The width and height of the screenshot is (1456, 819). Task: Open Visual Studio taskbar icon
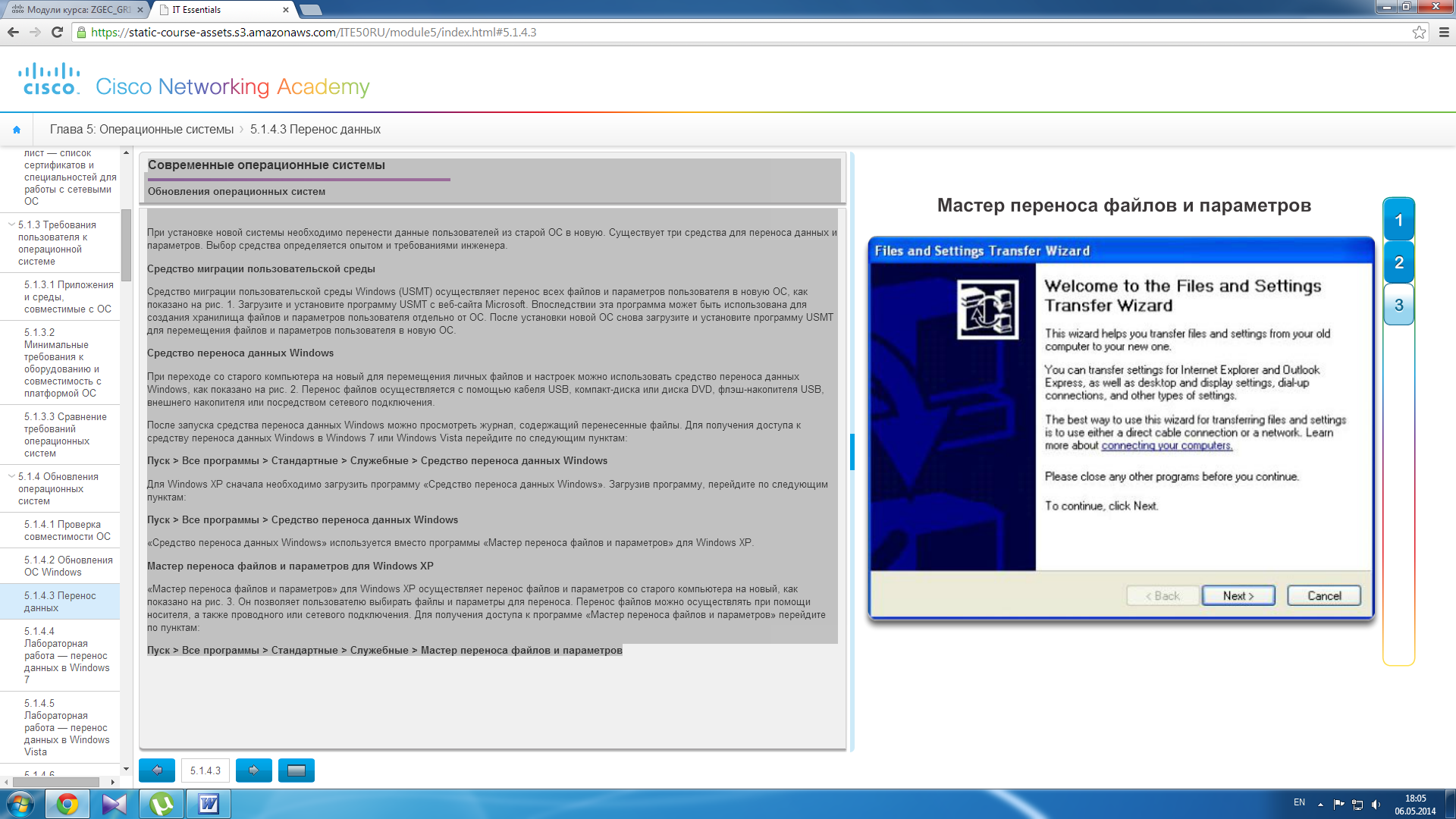click(x=115, y=804)
